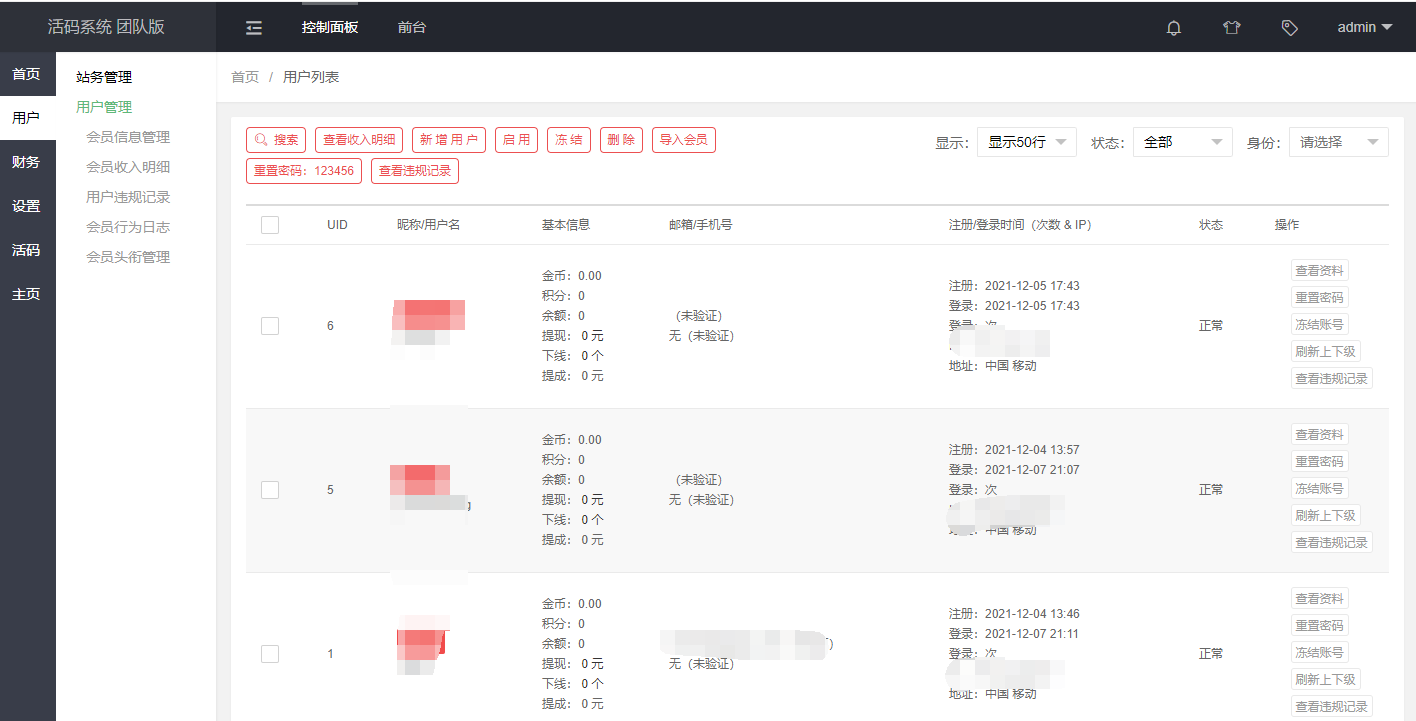Collapse the sidebar menu toggle icon
The image size is (1416, 721).
254,28
